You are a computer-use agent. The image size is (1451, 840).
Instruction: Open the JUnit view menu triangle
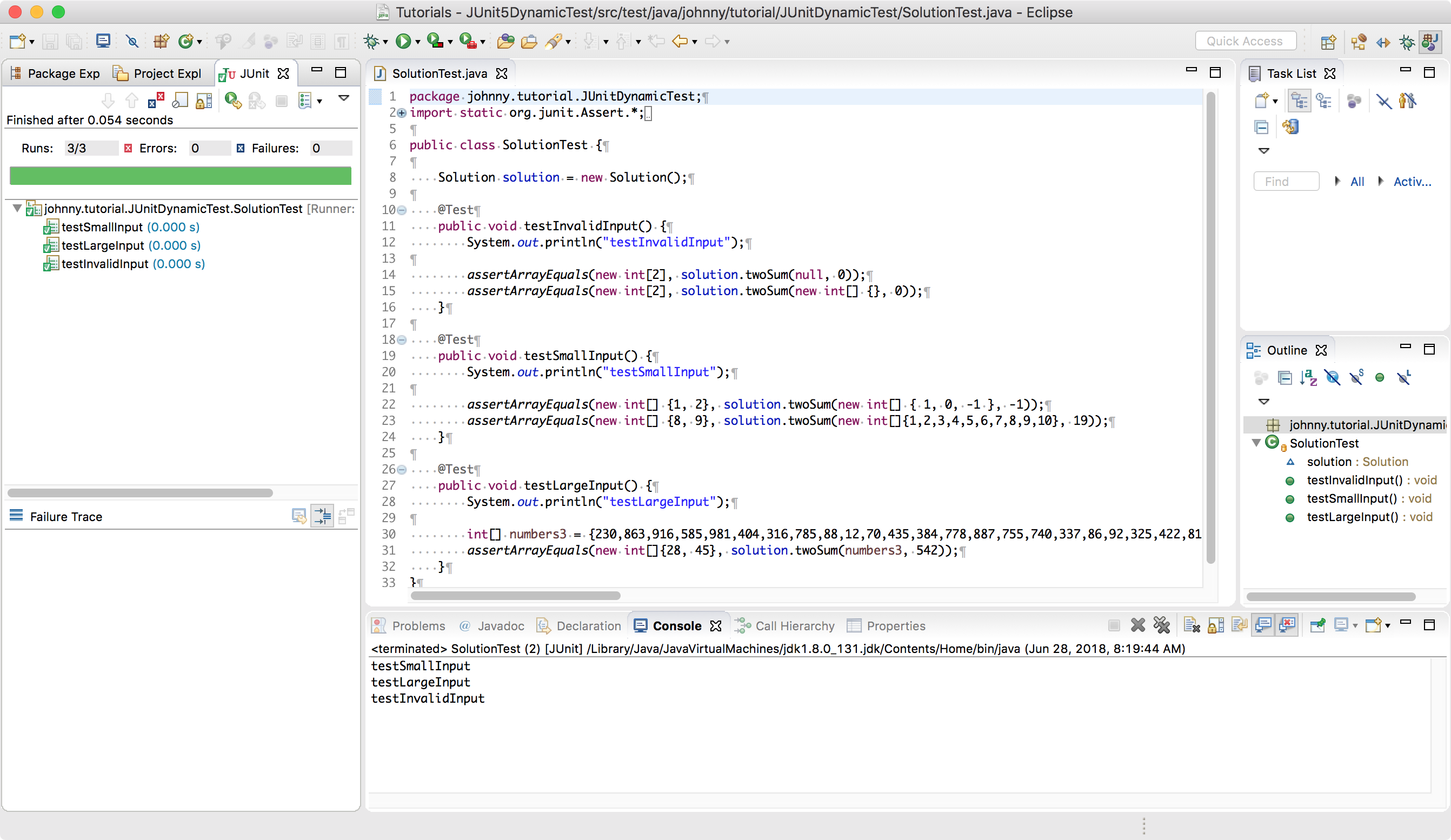point(344,98)
